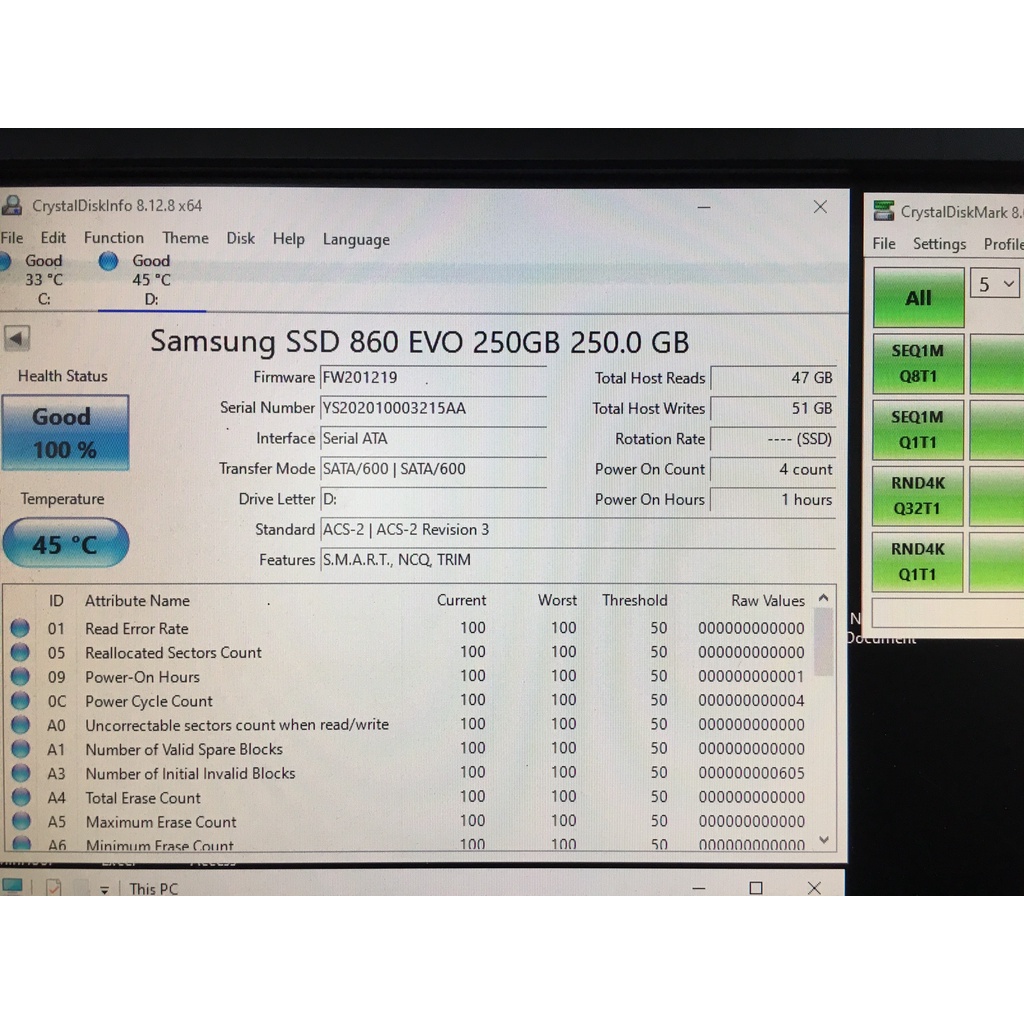This screenshot has height=1024, width=1024.
Task: Click status orb for Reallocated Sectors Count row
Action: 20,652
